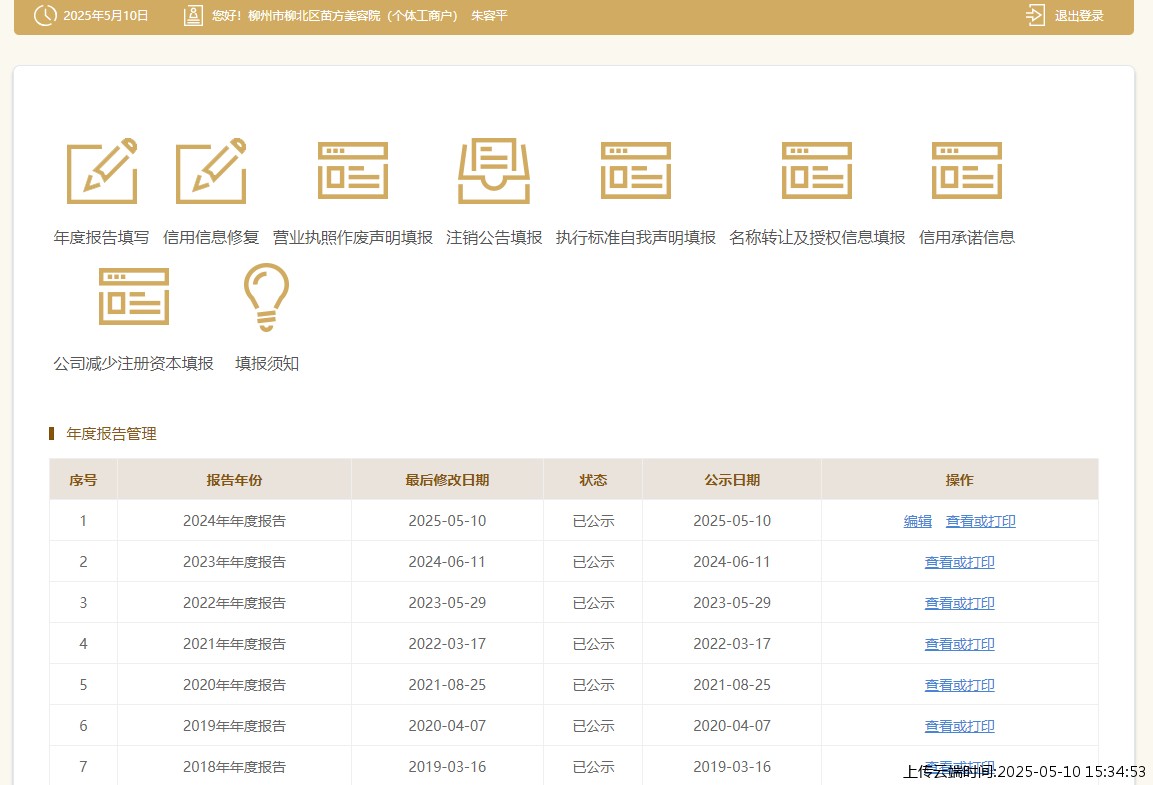This screenshot has width=1153, height=785.
Task: Select the 2020年年度报告 cell
Action: pos(235,685)
